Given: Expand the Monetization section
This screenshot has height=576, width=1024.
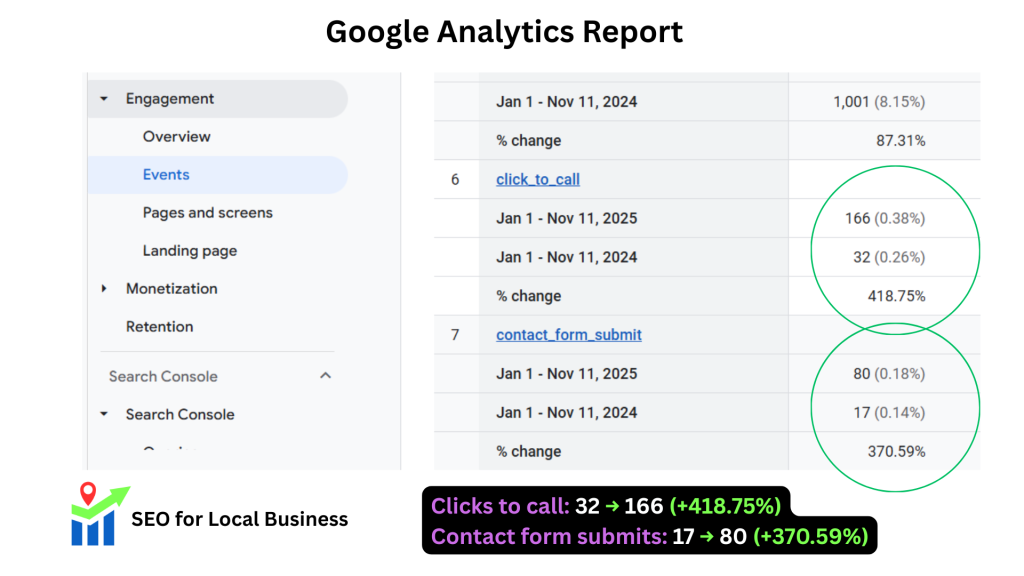Looking at the screenshot, I should (x=105, y=288).
